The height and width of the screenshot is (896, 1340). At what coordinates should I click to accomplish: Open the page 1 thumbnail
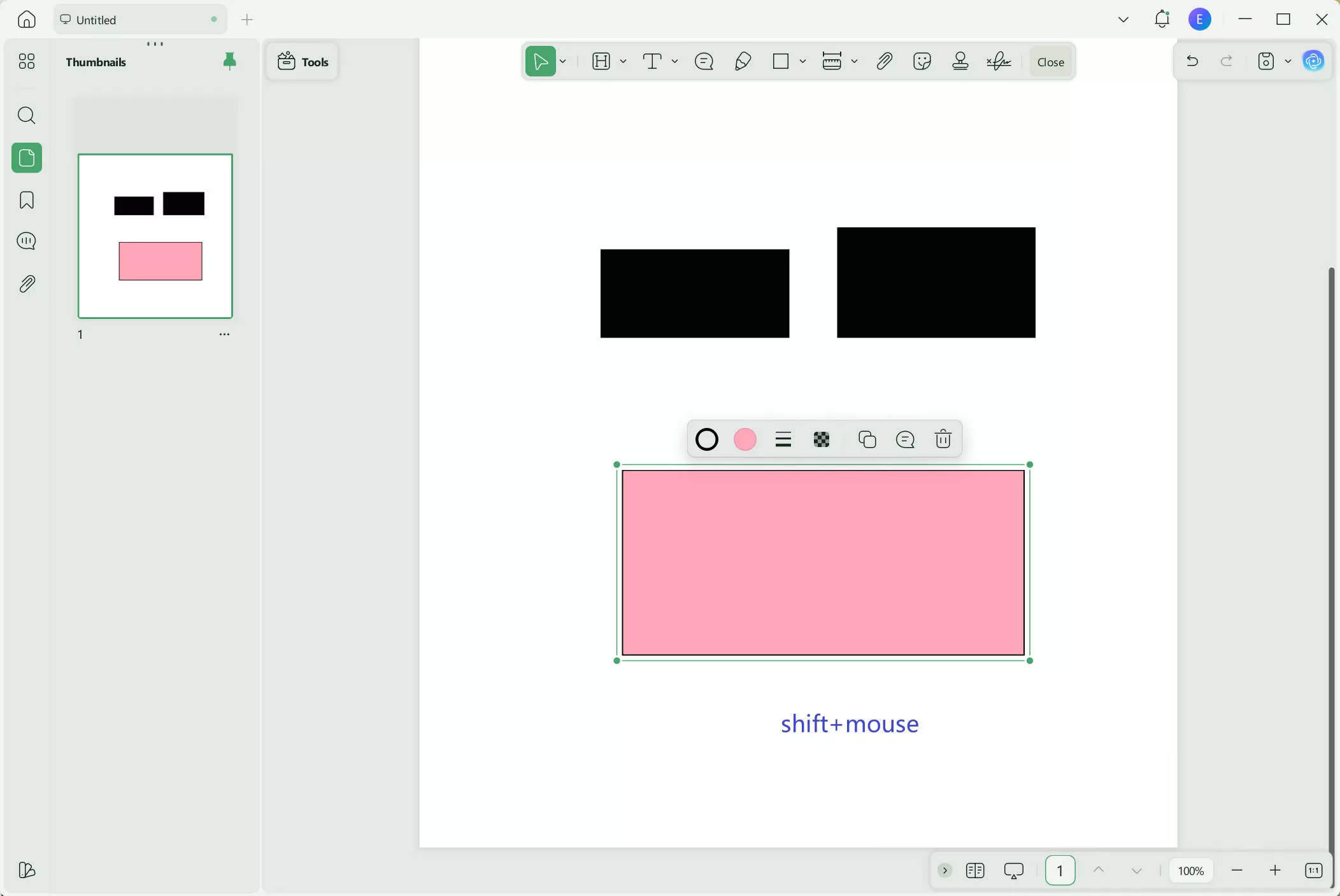[x=155, y=236]
